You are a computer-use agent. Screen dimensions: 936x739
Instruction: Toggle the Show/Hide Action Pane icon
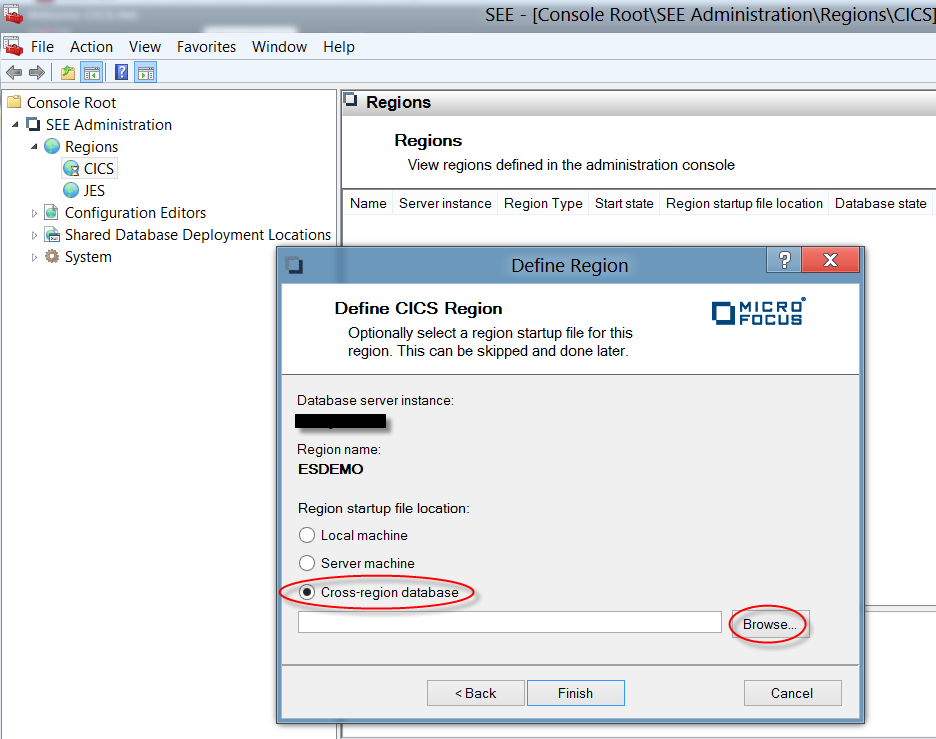tap(146, 73)
